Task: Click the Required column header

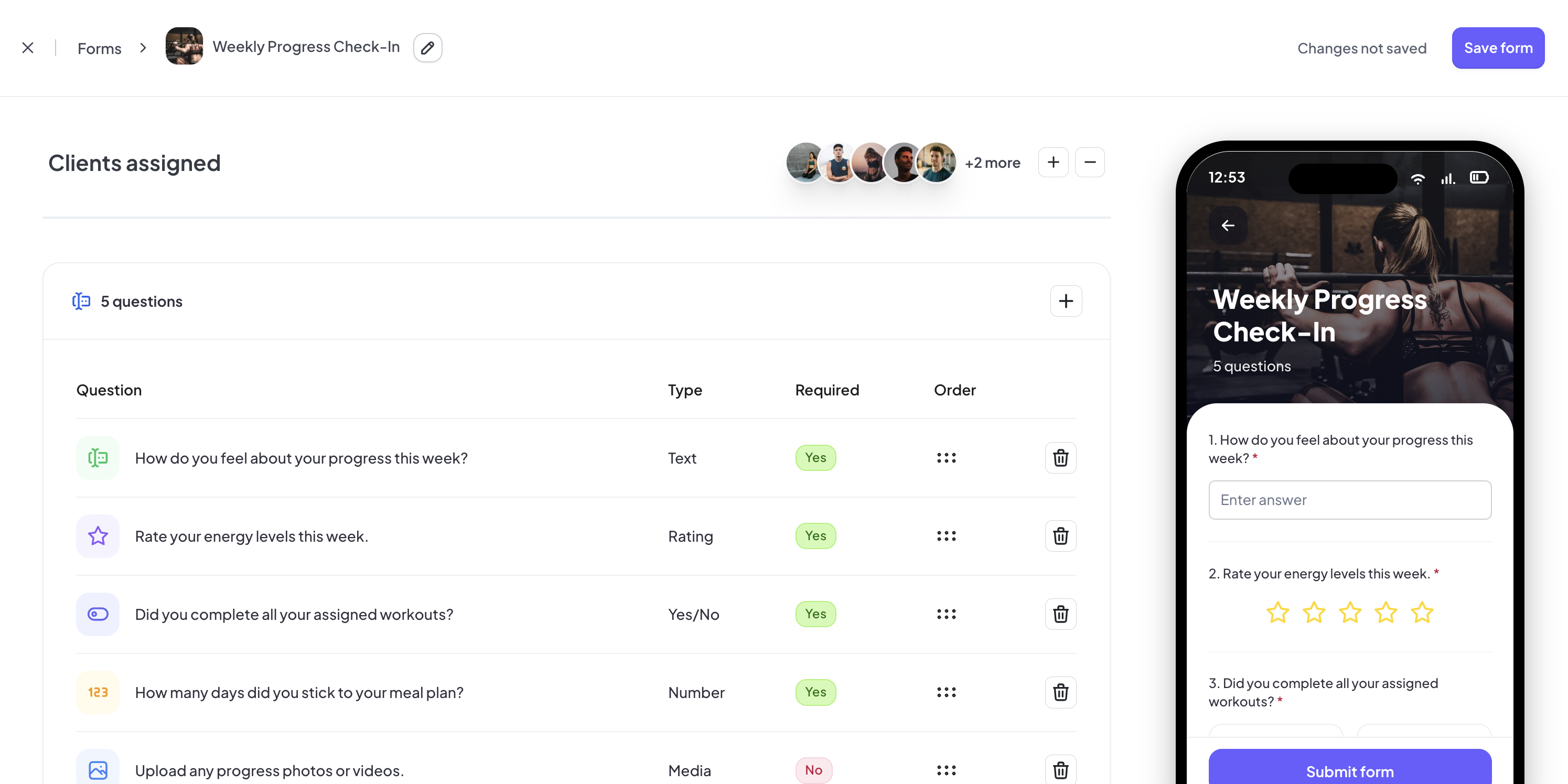Action: (x=826, y=390)
